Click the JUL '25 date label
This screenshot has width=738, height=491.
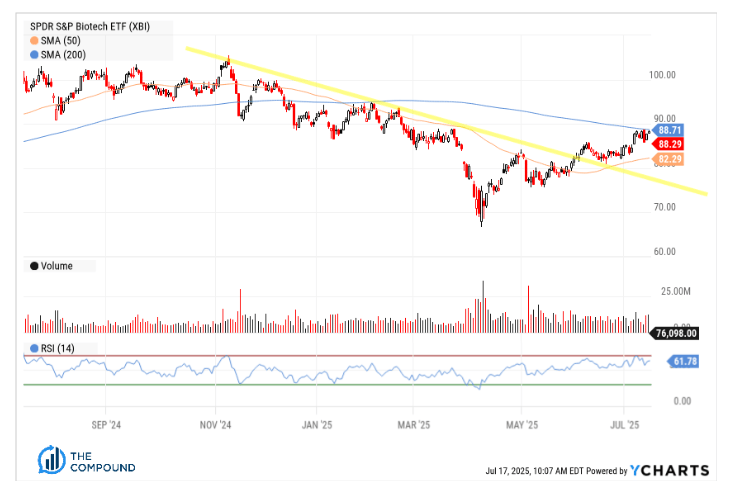pos(625,425)
